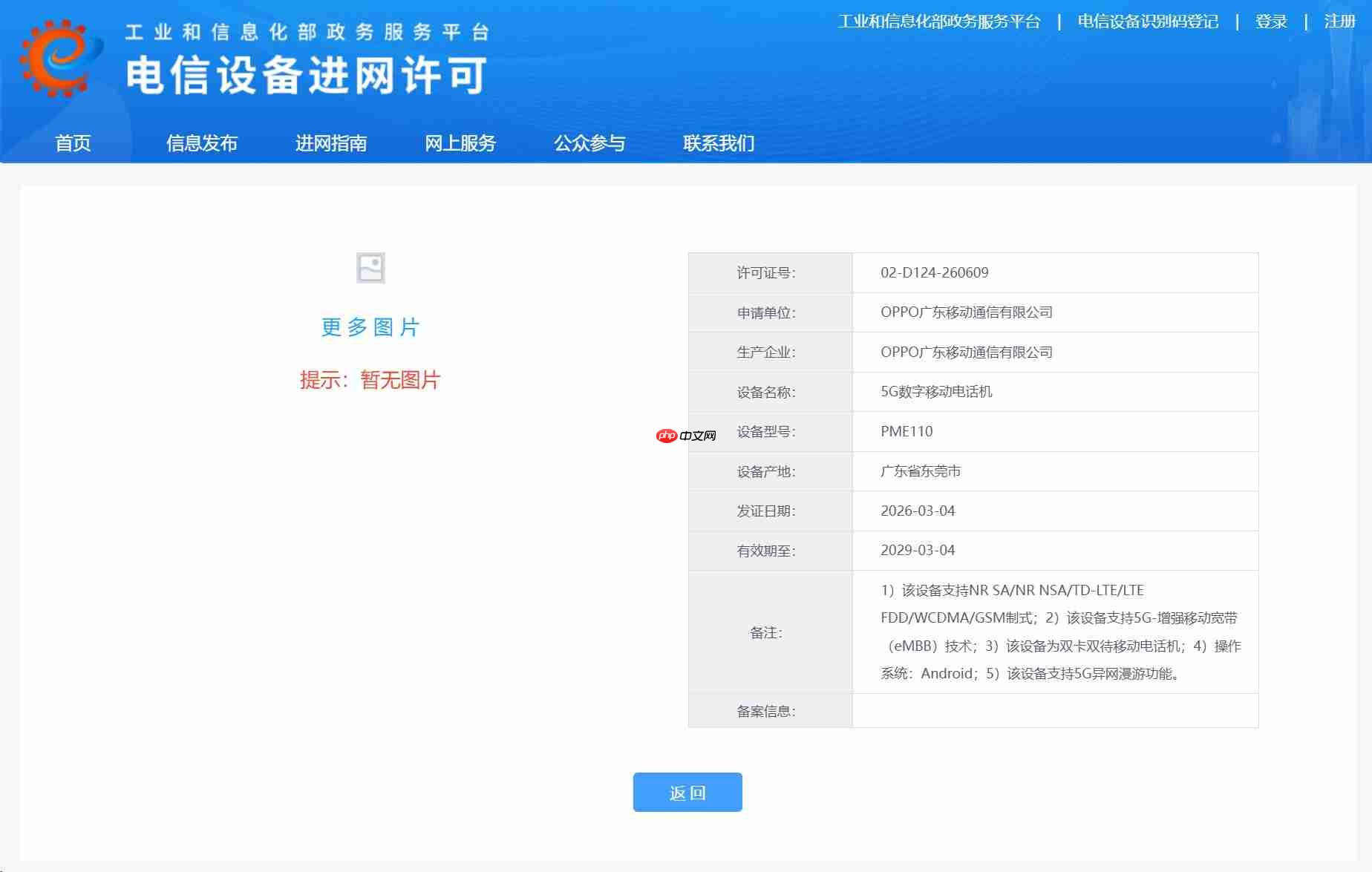The image size is (1372, 872).
Task: Click the 登录 login link
Action: (x=1271, y=22)
